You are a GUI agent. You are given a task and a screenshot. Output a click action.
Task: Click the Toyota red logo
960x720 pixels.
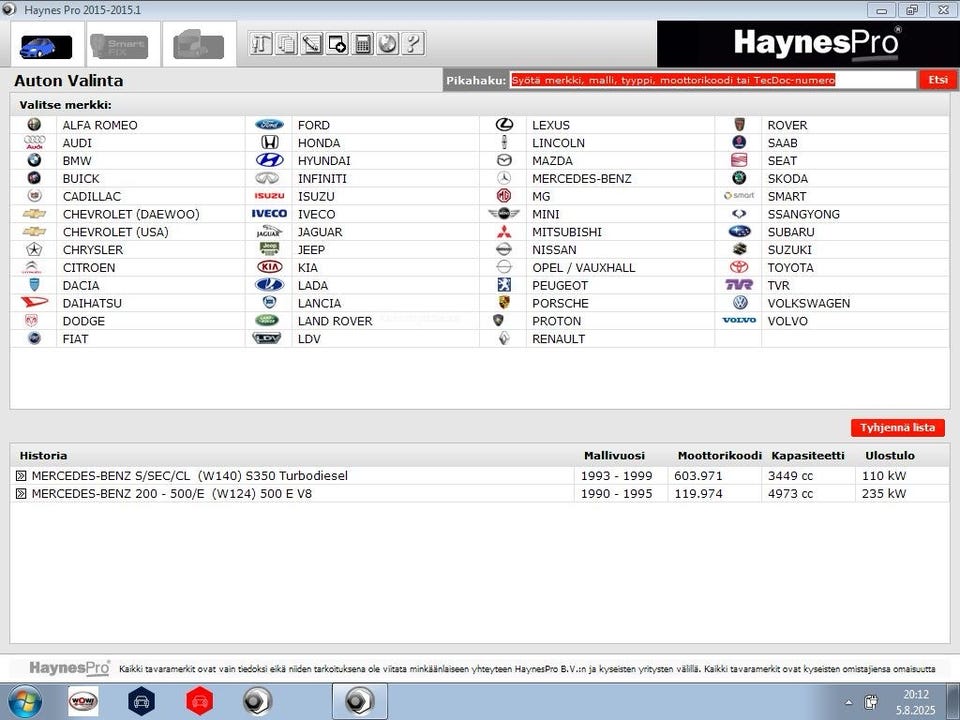(740, 267)
